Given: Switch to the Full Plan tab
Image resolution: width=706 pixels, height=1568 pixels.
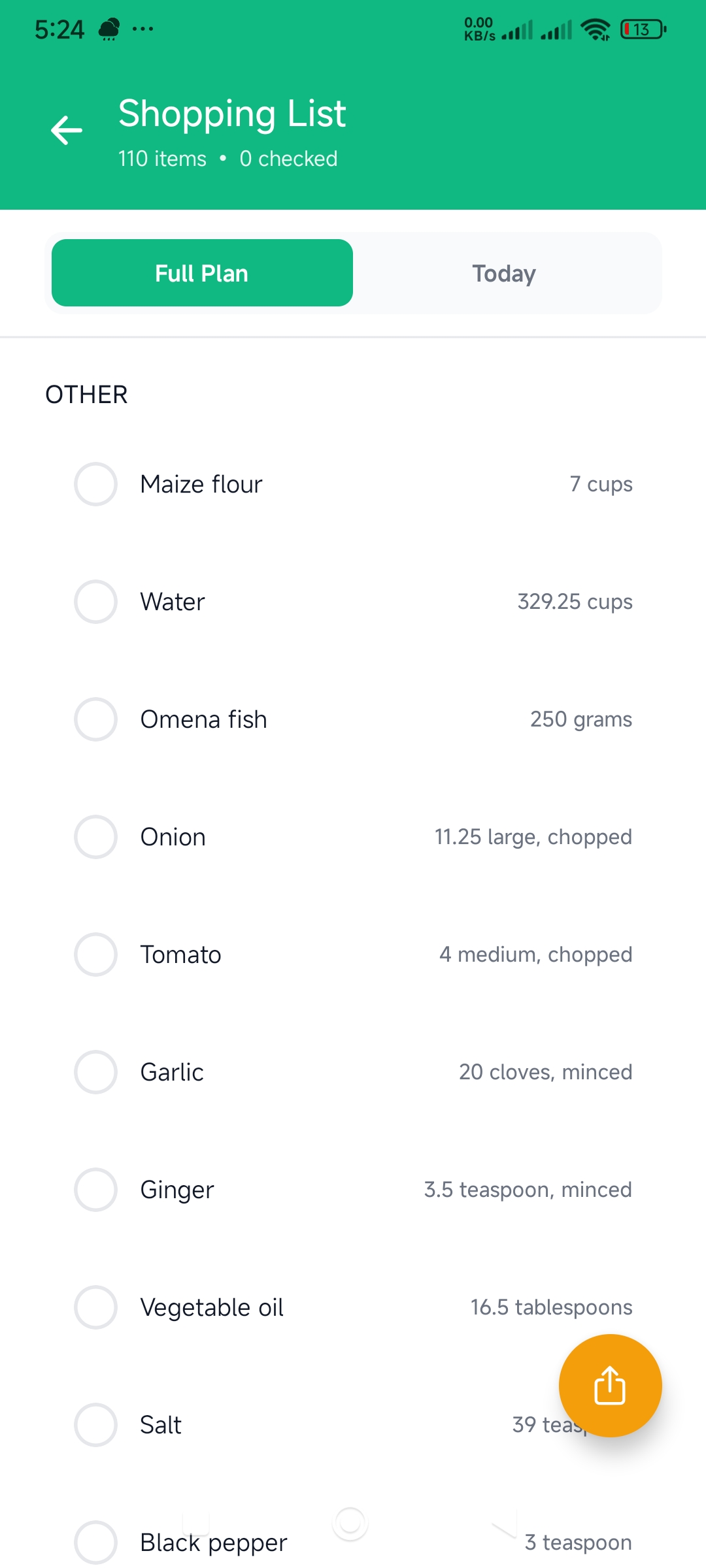Looking at the screenshot, I should coord(202,273).
